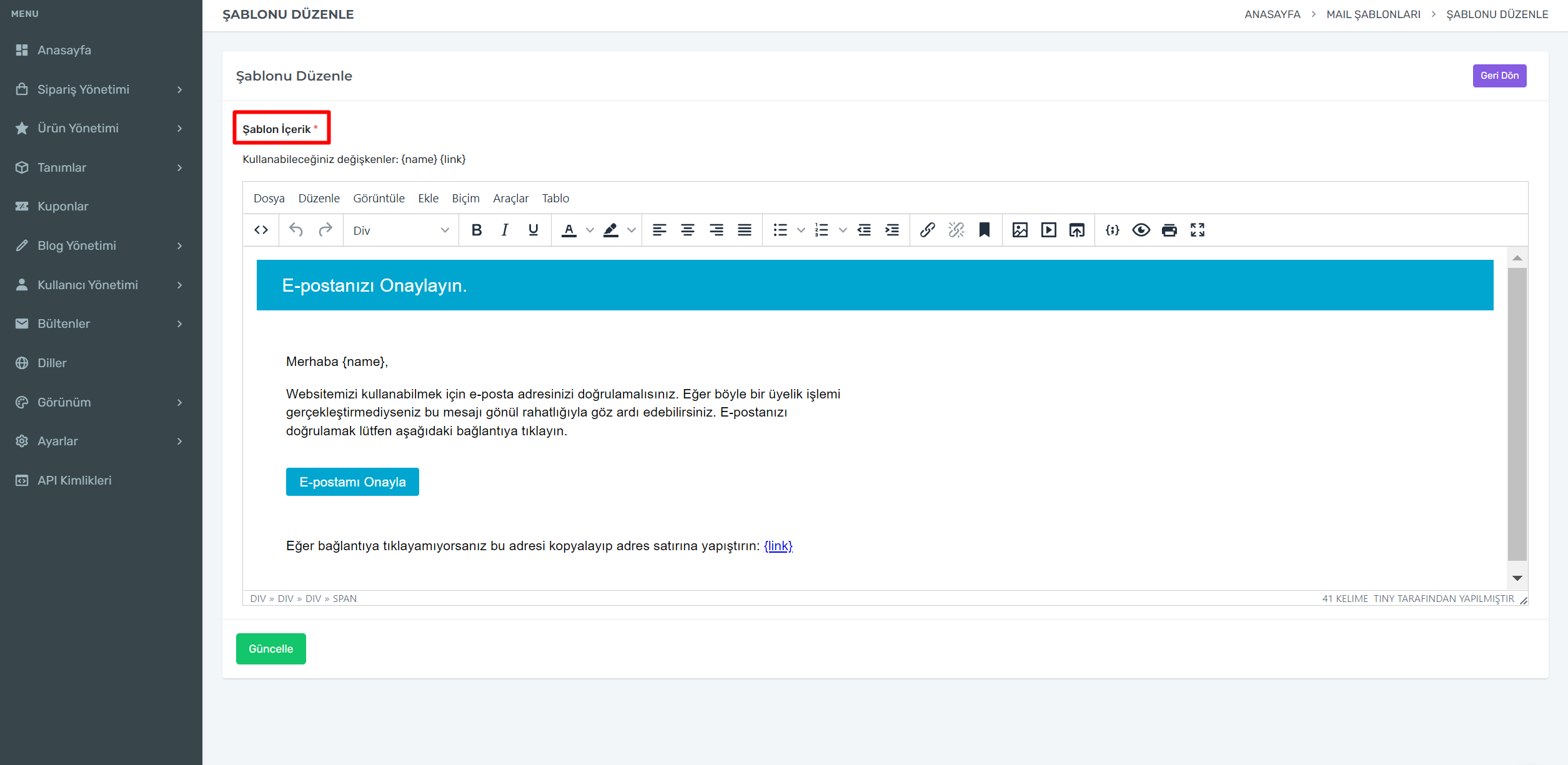Screen dimensions: 1568x765
Task: Insert a link with the chain icon
Action: coord(927,230)
